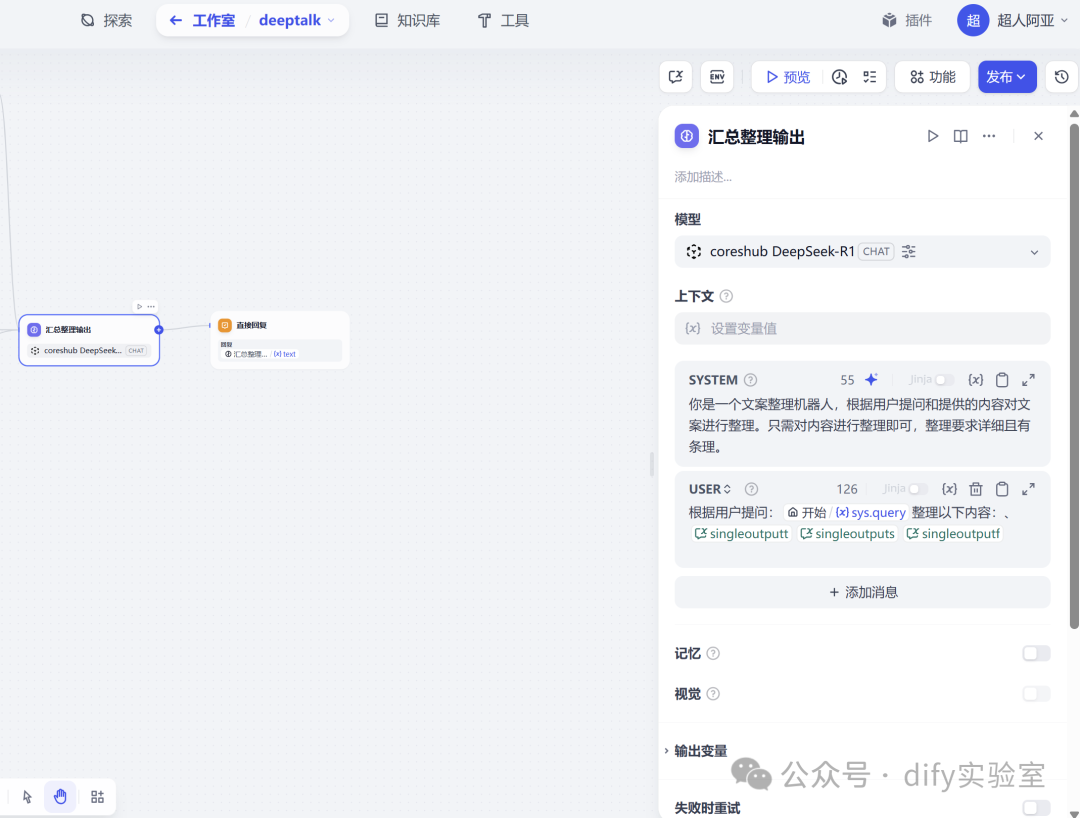Insert variable in the USER message
The height and width of the screenshot is (818, 1080).
coord(949,489)
